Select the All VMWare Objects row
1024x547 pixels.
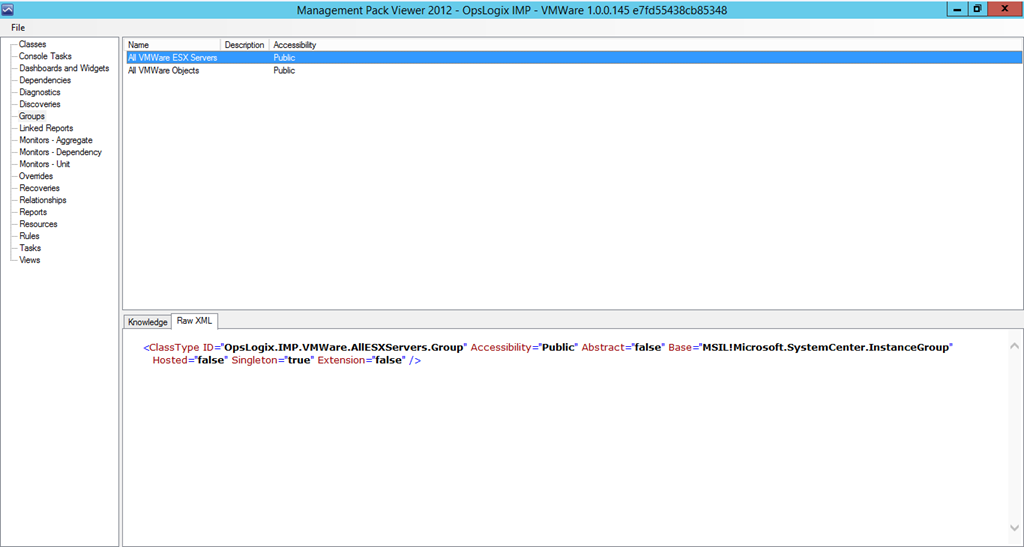163,71
